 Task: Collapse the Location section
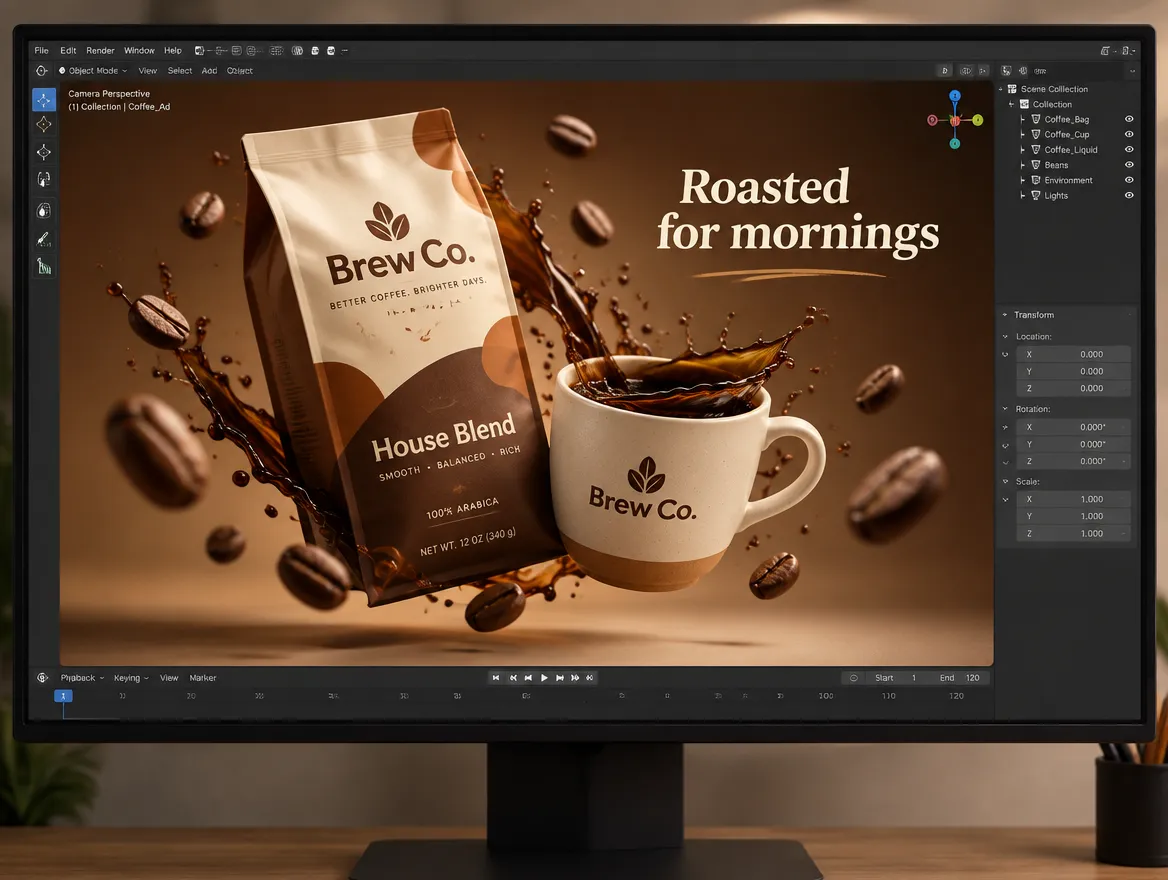tap(1005, 337)
